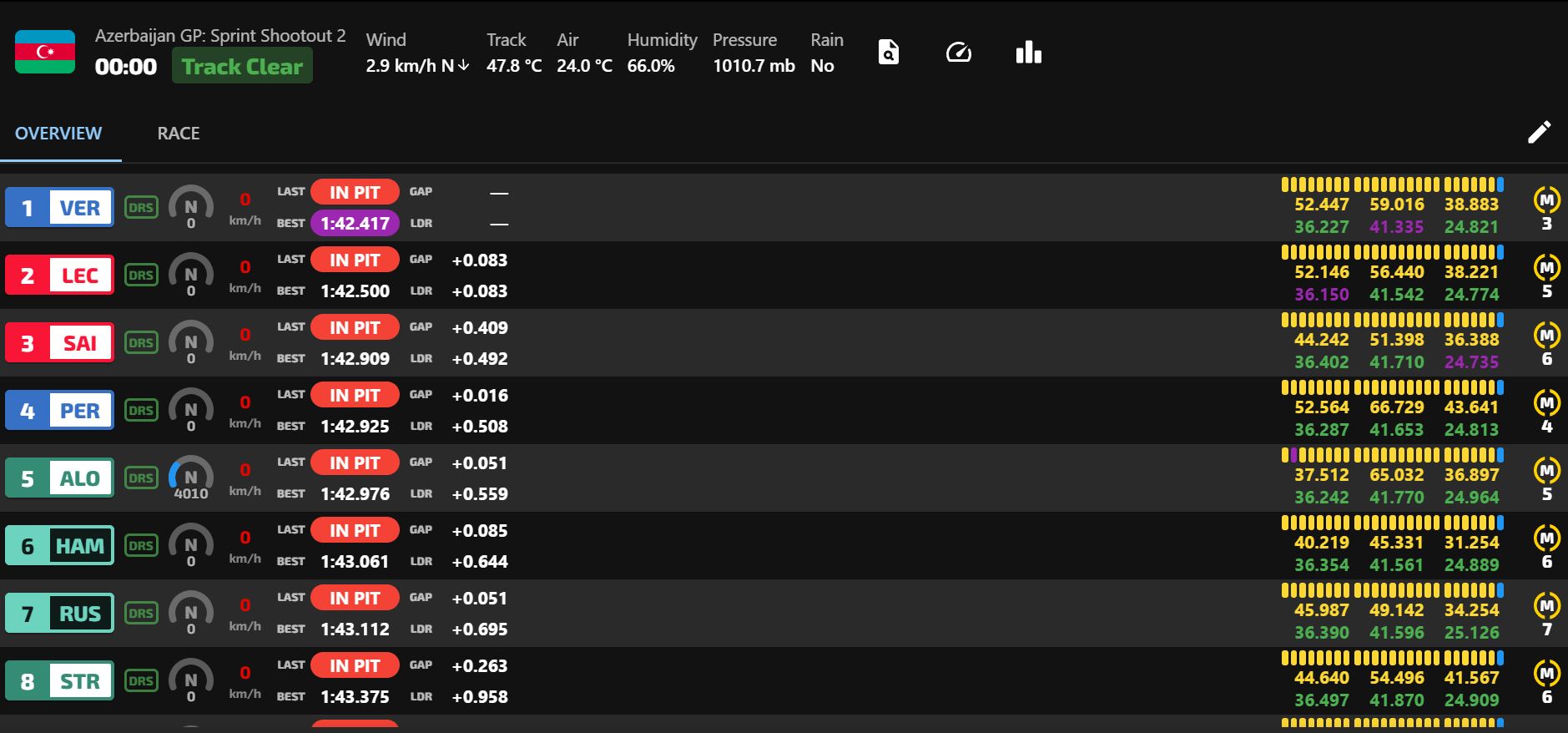Click ALO's RPM gauge showing 4010

click(x=191, y=478)
